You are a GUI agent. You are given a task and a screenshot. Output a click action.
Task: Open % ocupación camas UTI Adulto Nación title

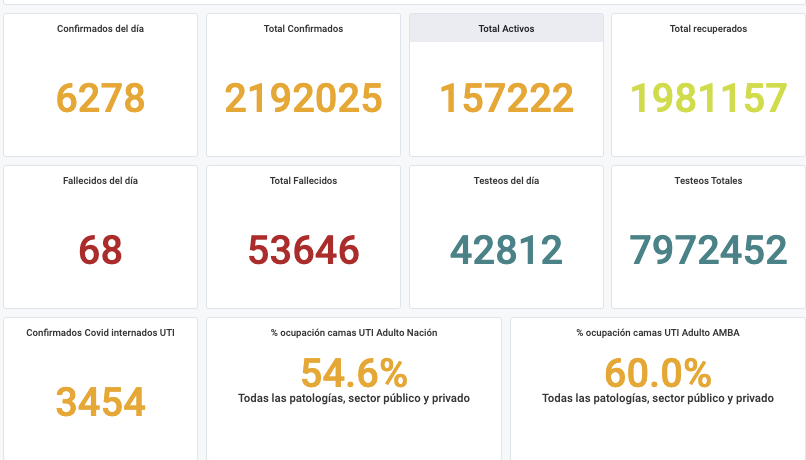[x=354, y=332]
